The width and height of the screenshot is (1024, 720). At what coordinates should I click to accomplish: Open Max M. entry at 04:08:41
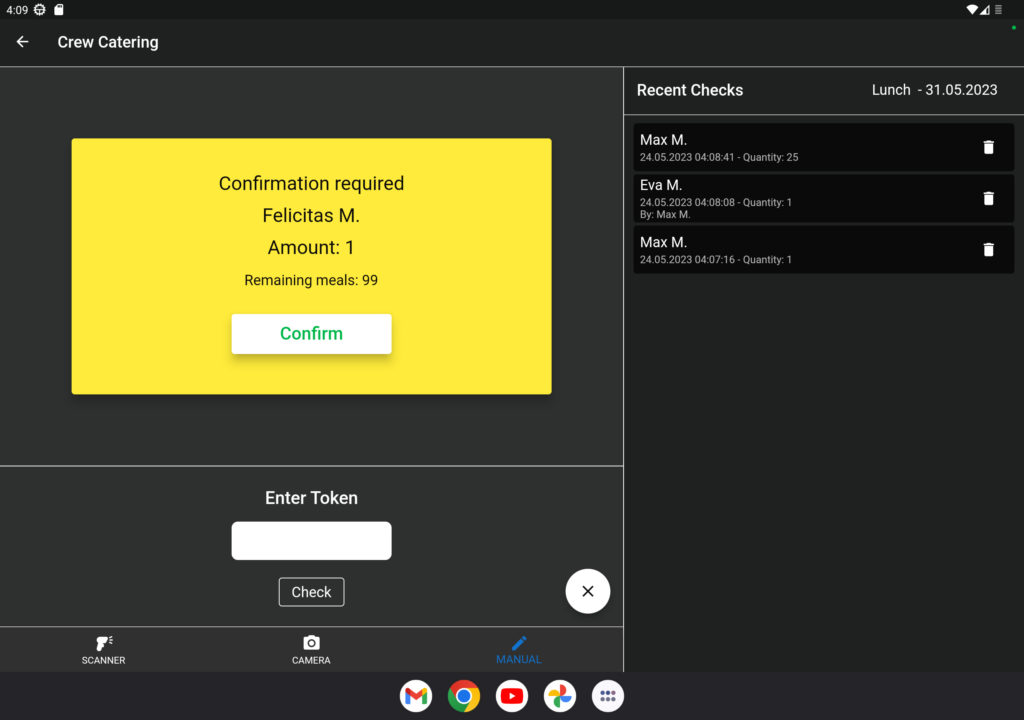(824, 148)
